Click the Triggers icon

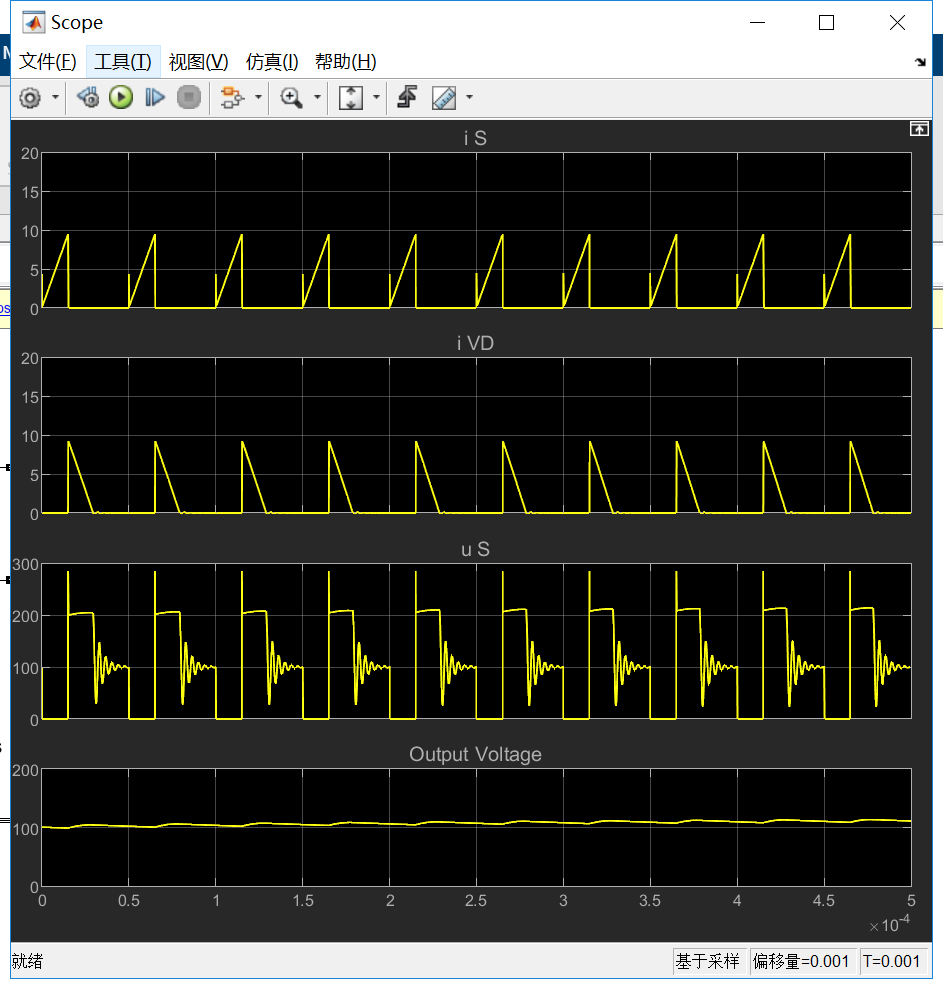pyautogui.click(x=407, y=98)
